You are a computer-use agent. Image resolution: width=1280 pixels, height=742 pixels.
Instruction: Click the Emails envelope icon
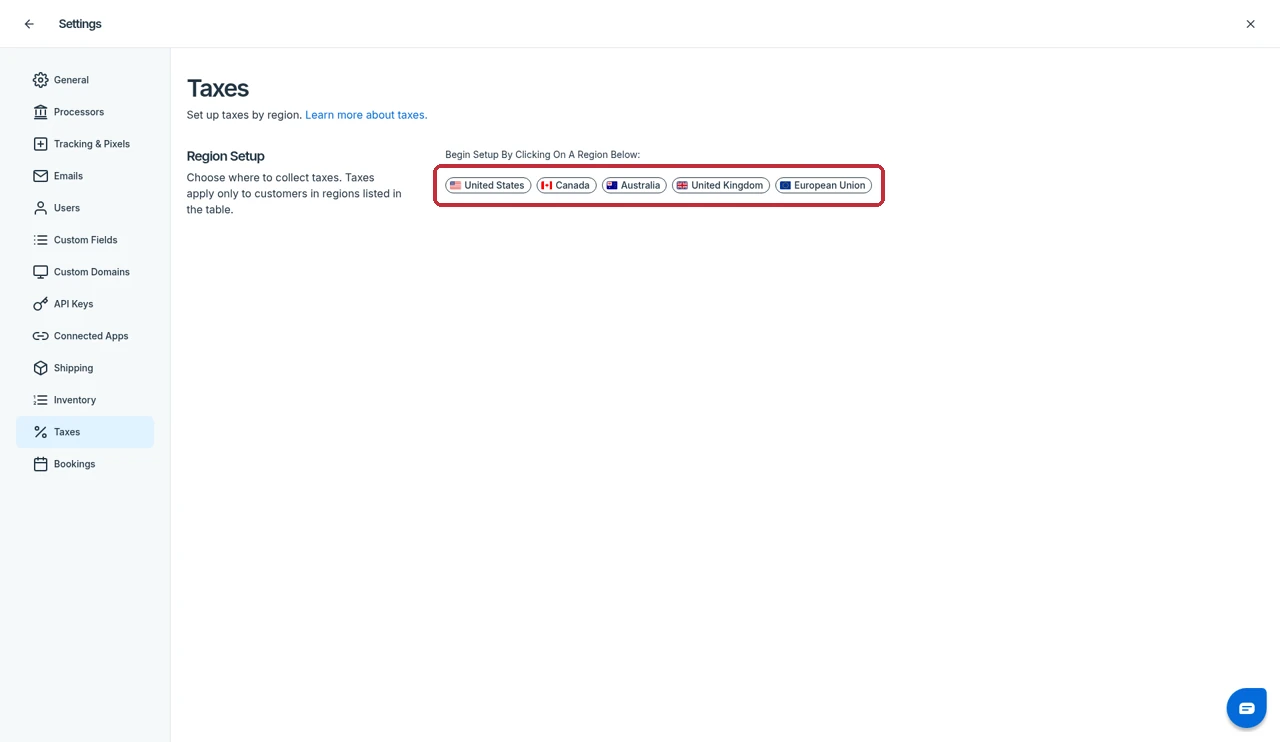[40, 176]
